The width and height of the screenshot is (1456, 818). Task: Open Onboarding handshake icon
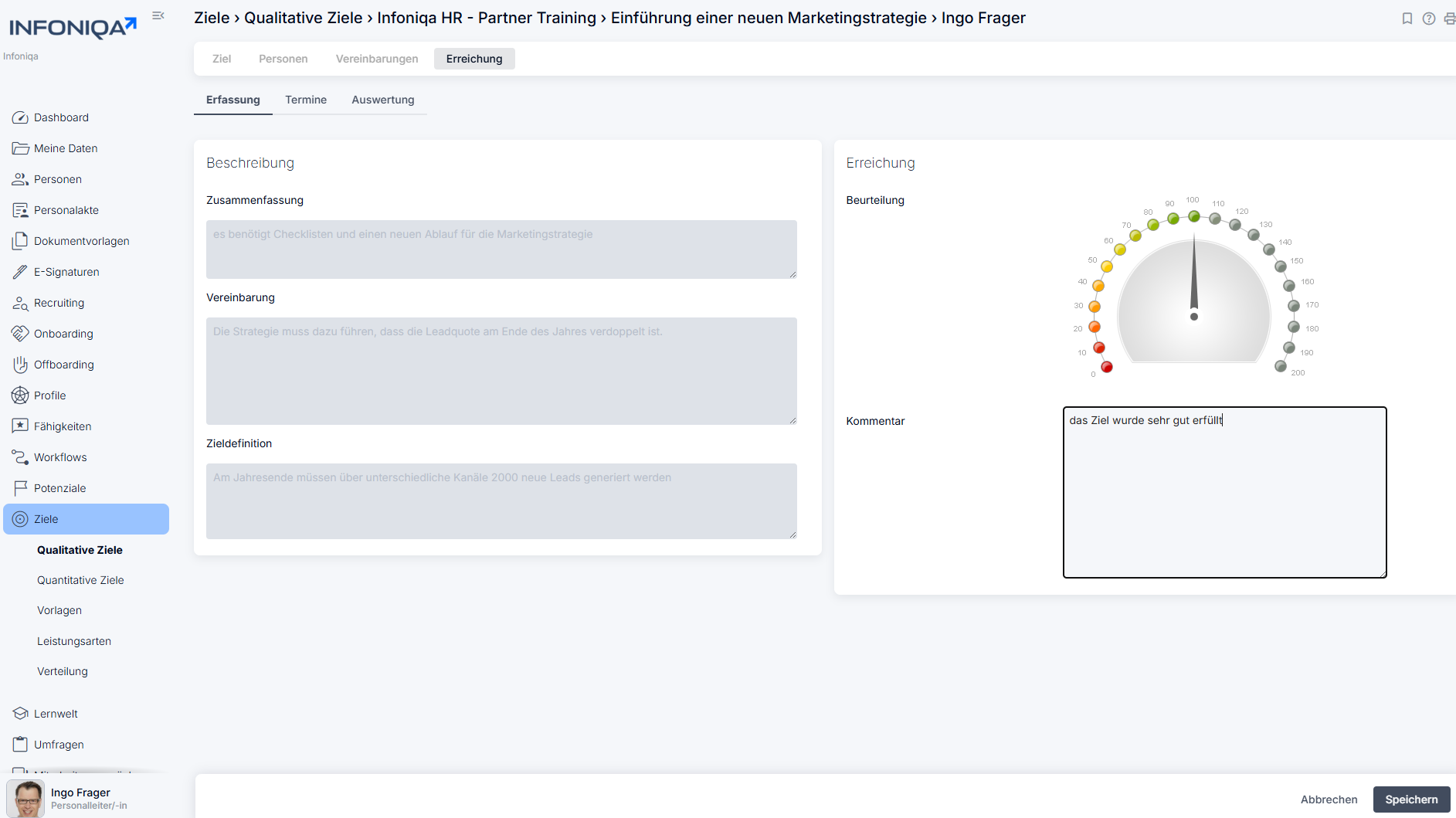click(x=20, y=334)
